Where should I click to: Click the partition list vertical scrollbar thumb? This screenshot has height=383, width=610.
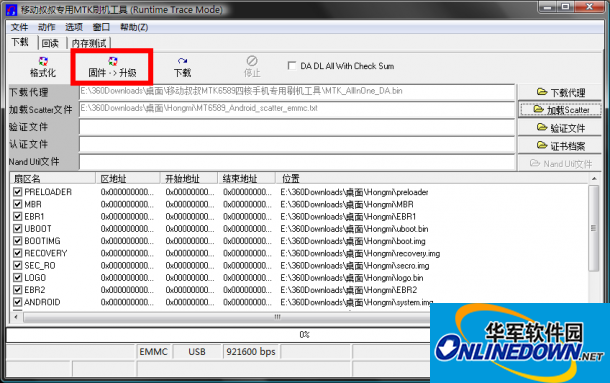tap(593, 228)
